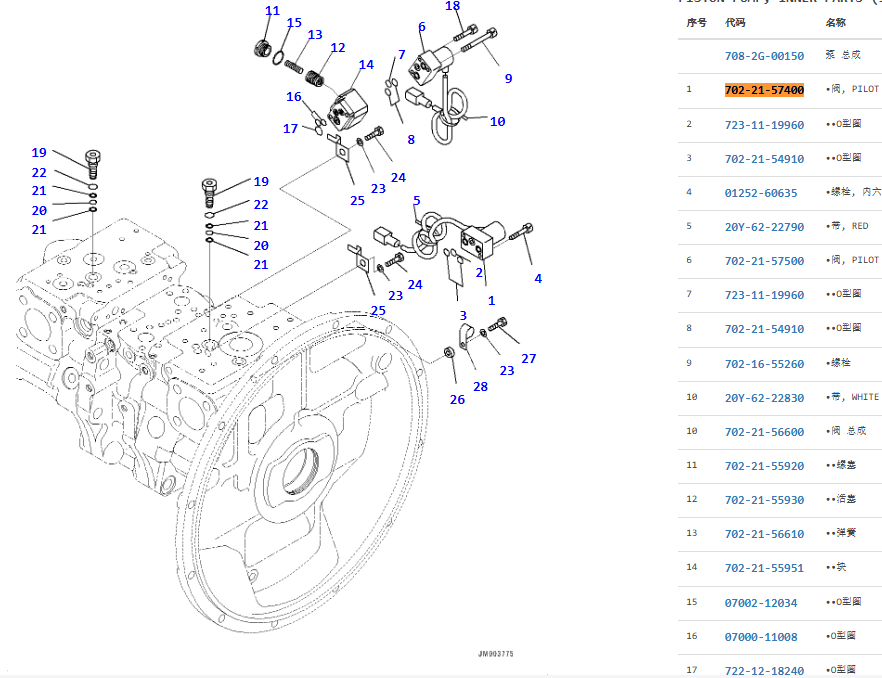Select callout number 6 on diagram

422,27
